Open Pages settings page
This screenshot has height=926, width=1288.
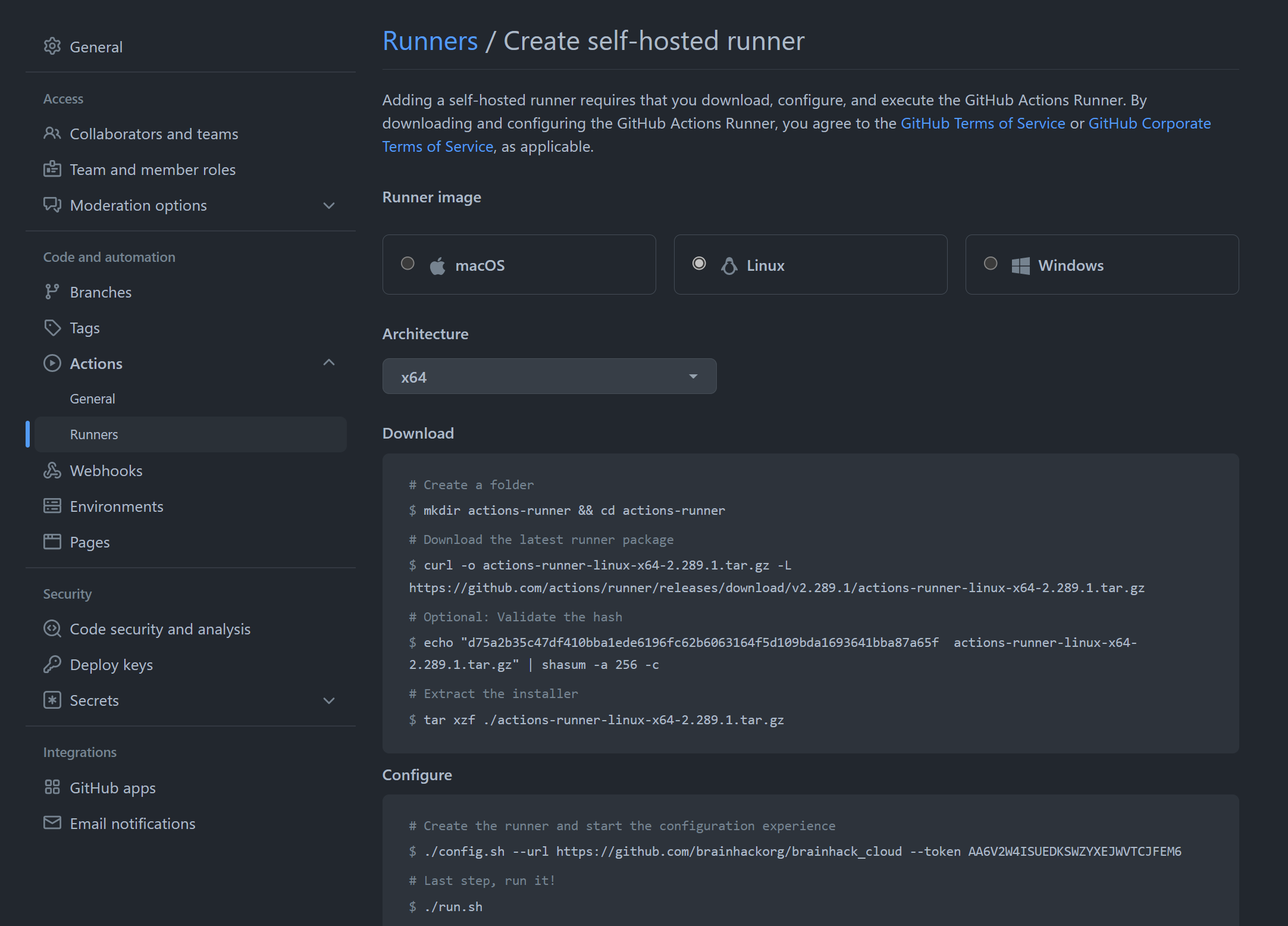90,542
